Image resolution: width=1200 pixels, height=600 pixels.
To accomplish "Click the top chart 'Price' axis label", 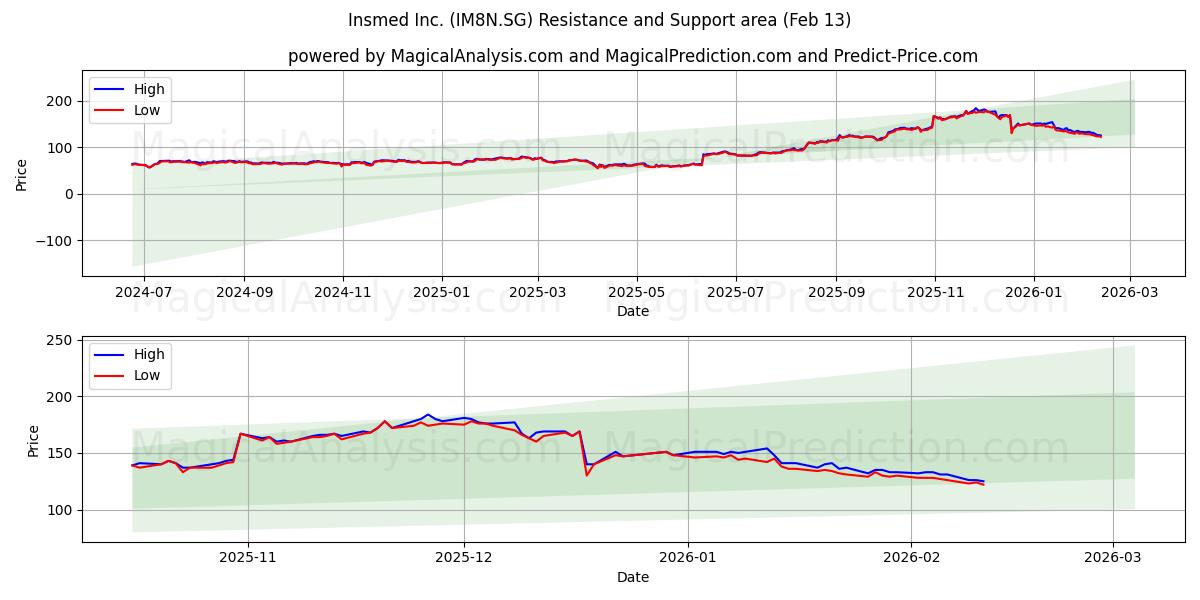I will tap(22, 173).
